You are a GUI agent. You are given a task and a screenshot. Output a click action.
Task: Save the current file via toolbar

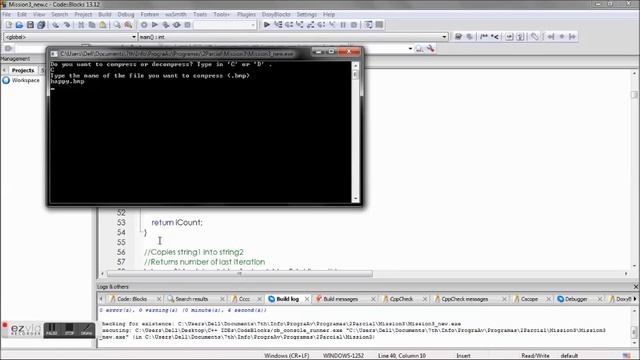[x=30, y=25]
